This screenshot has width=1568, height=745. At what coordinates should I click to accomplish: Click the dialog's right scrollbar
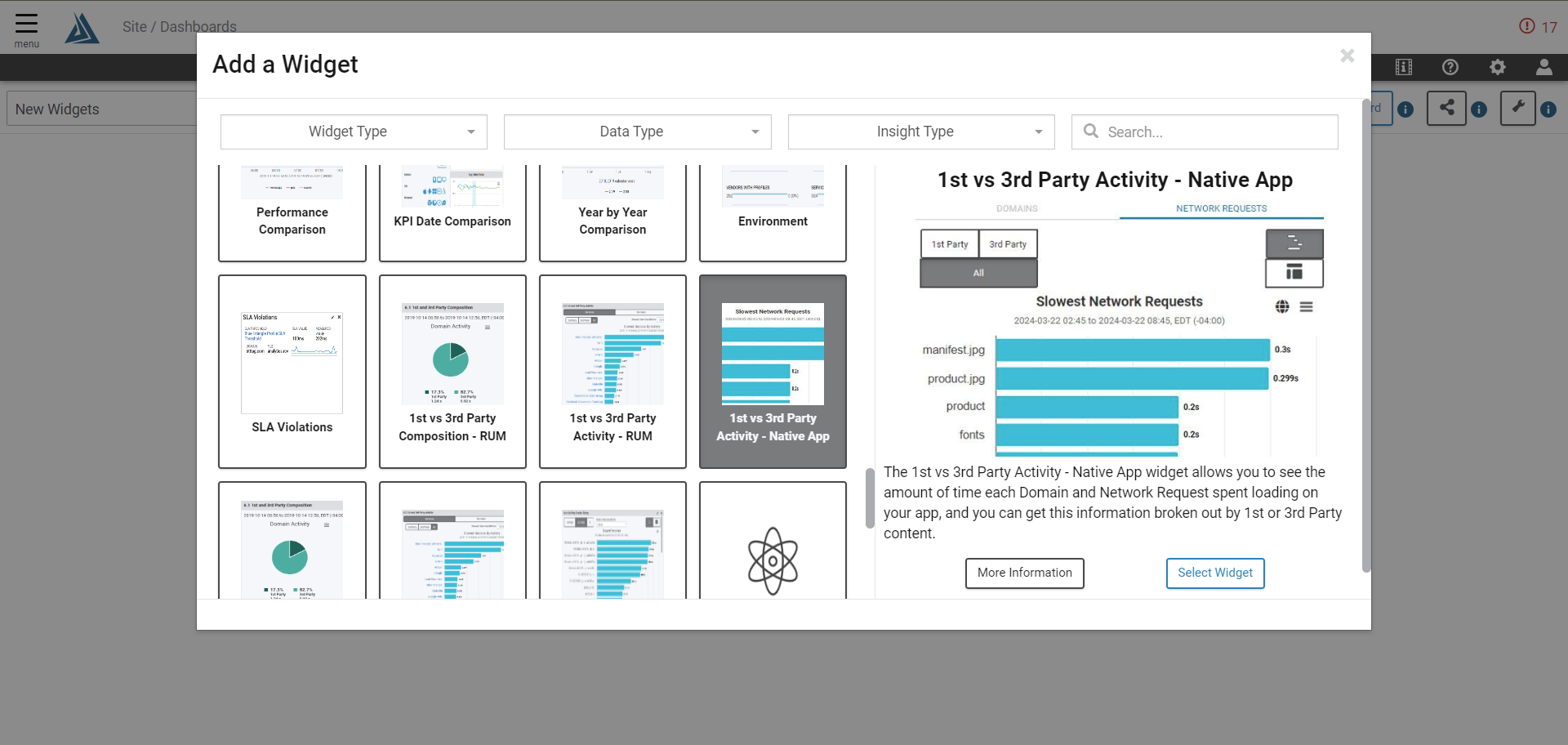click(1366, 335)
